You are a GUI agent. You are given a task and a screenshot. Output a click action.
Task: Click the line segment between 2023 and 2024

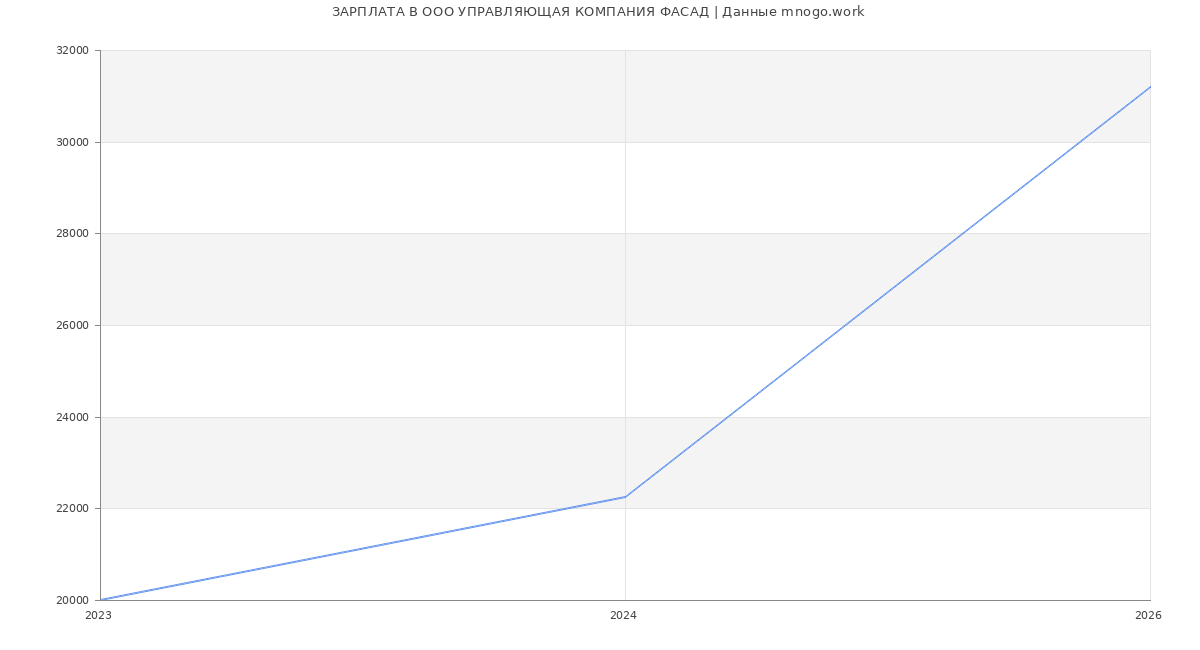coord(363,548)
